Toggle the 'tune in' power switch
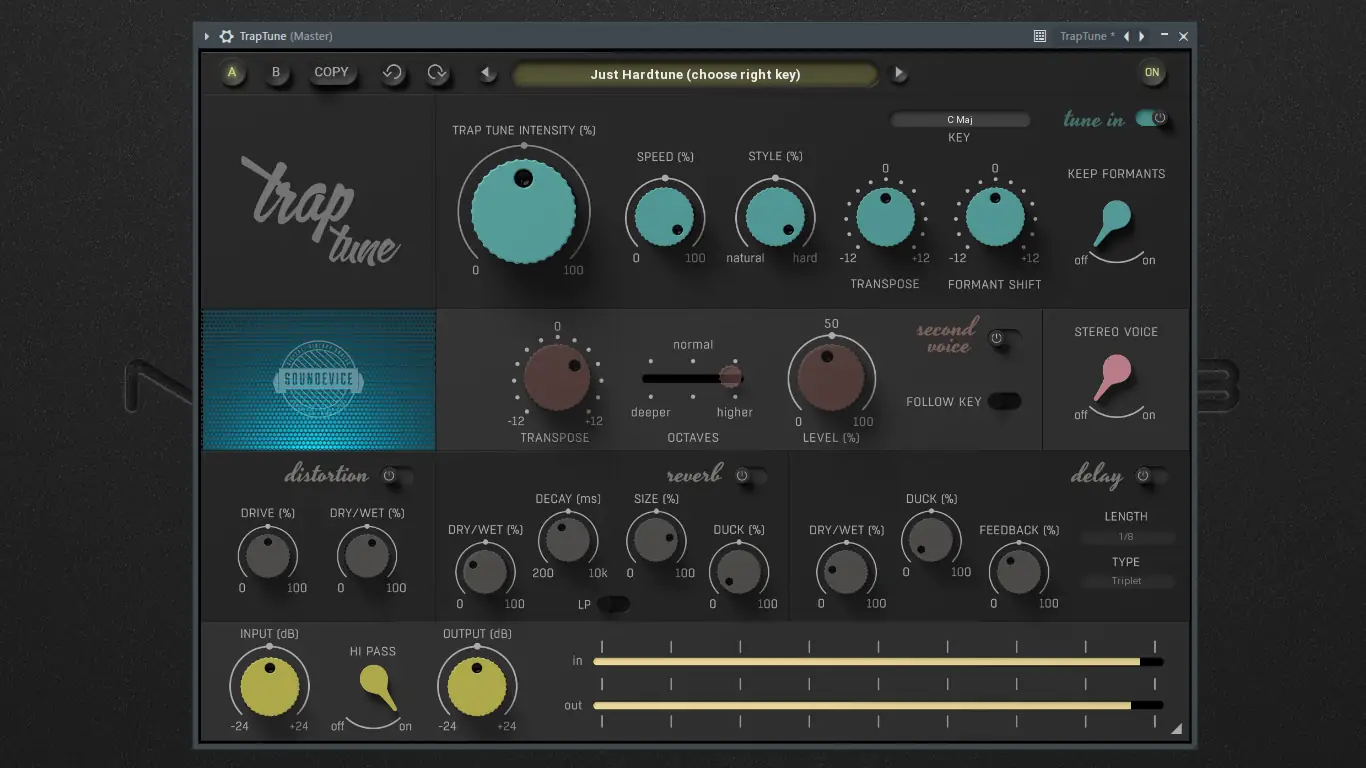This screenshot has height=768, width=1366. click(x=1152, y=119)
